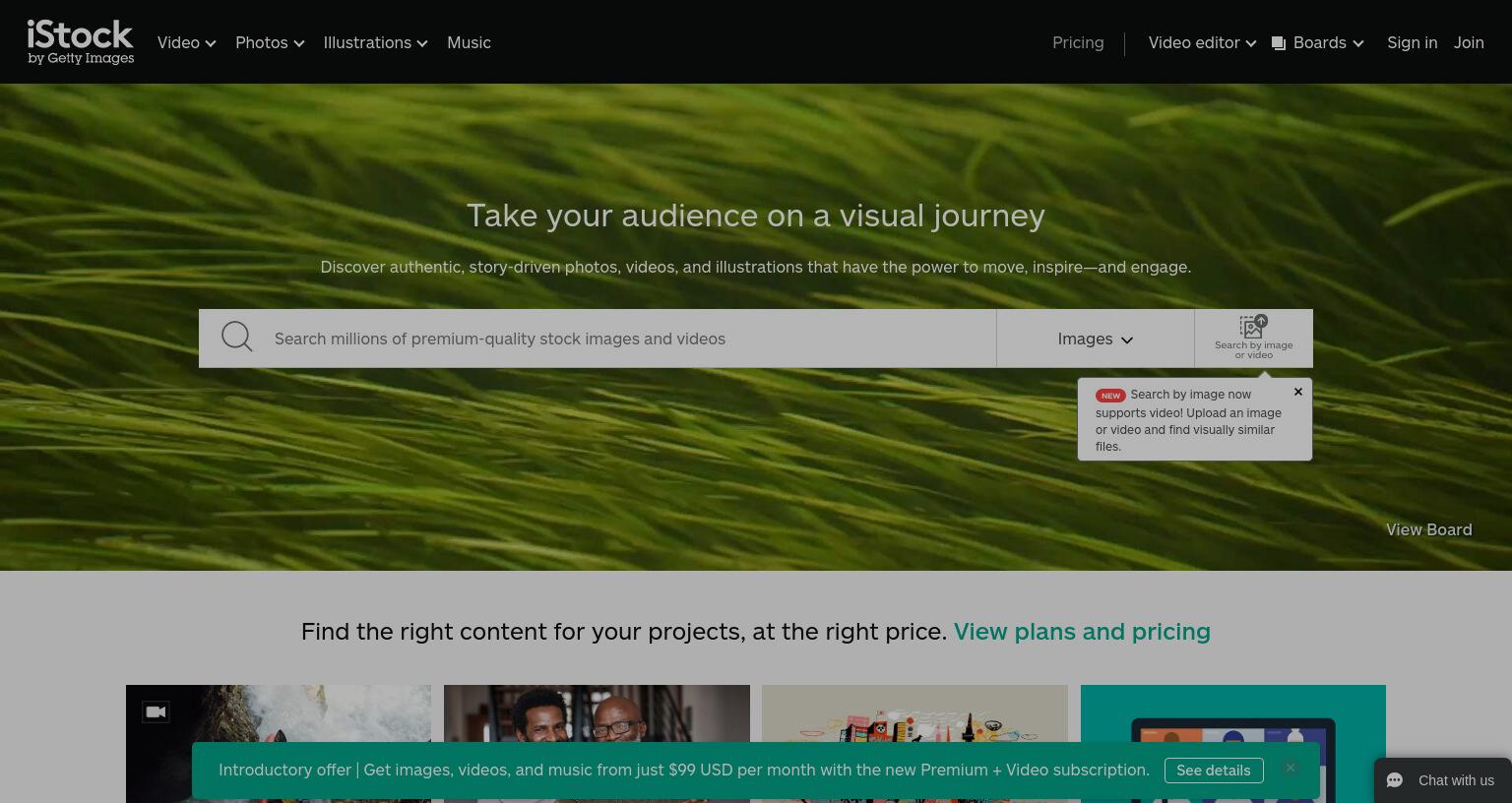Click View Board link
Image resolution: width=1512 pixels, height=803 pixels.
[x=1428, y=529]
